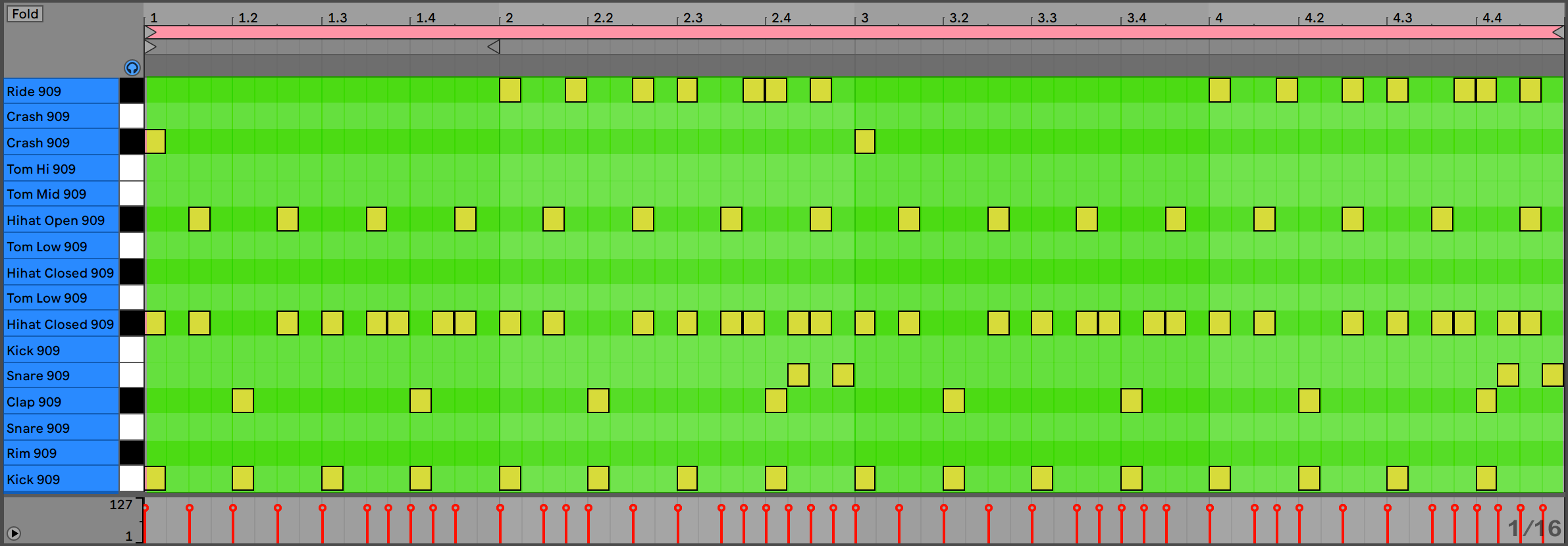Select the Kick 909 note at beat 1.2

pos(243,478)
